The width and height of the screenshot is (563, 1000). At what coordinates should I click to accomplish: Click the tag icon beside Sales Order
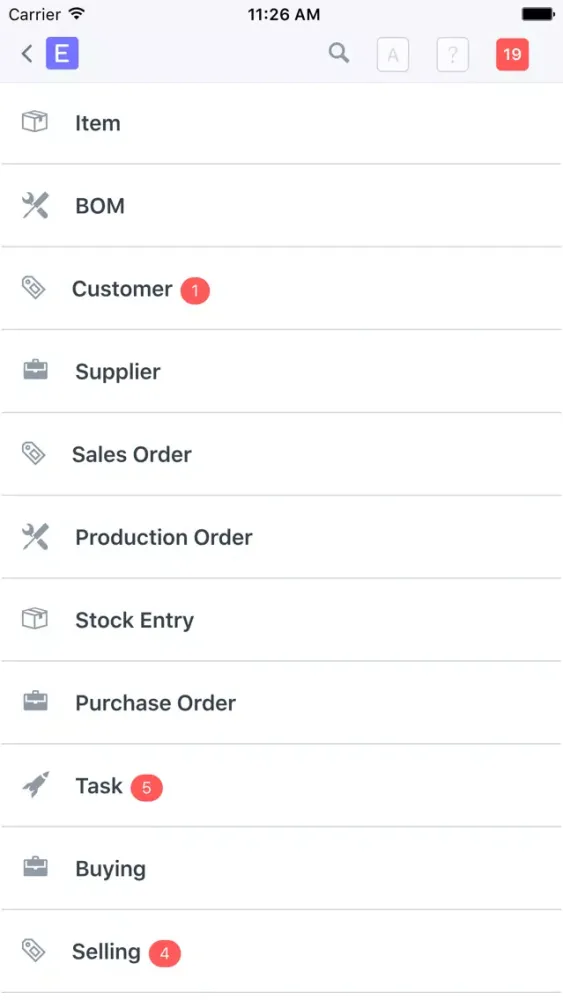click(33, 453)
